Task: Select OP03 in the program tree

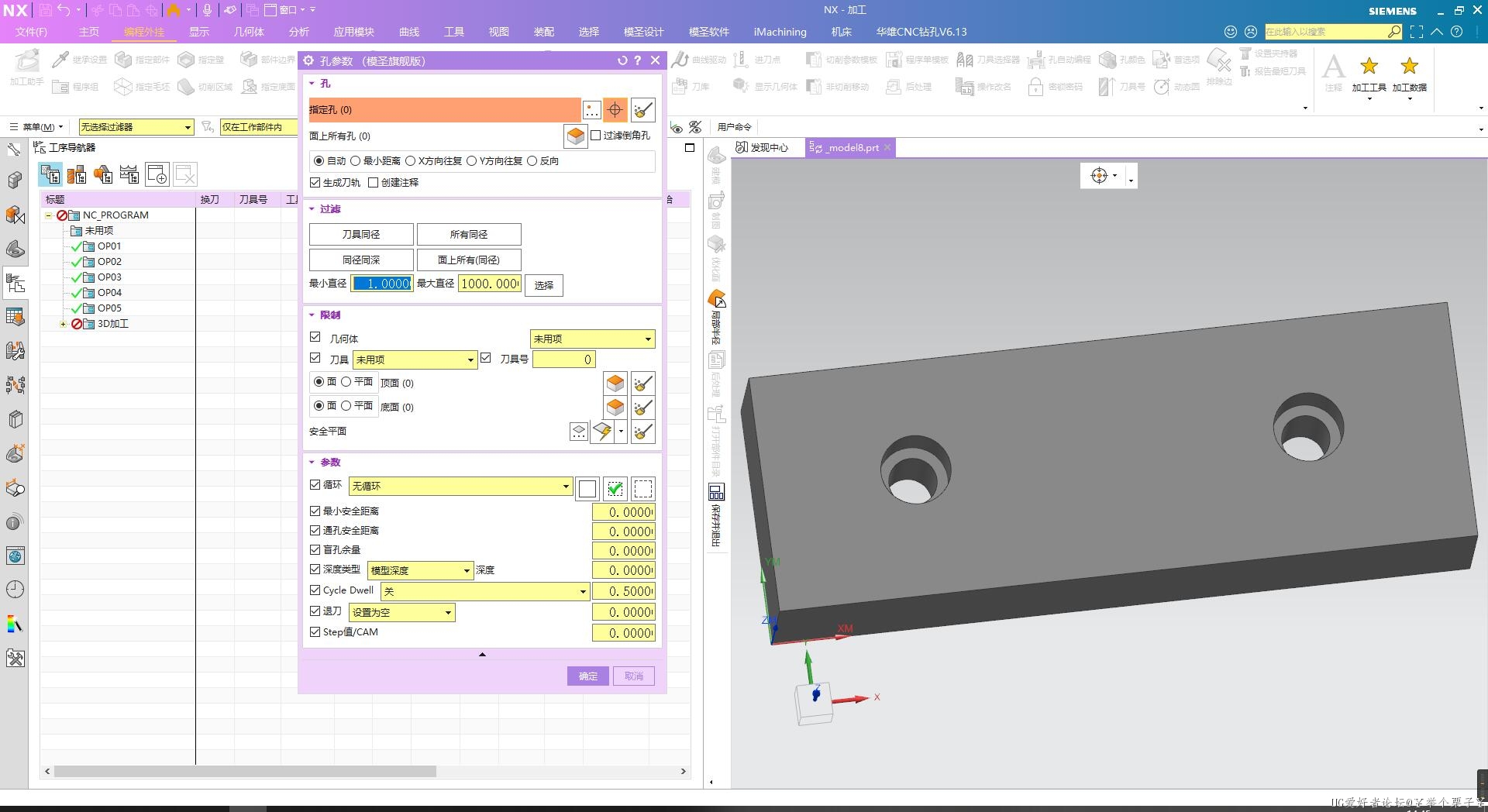Action: point(109,277)
